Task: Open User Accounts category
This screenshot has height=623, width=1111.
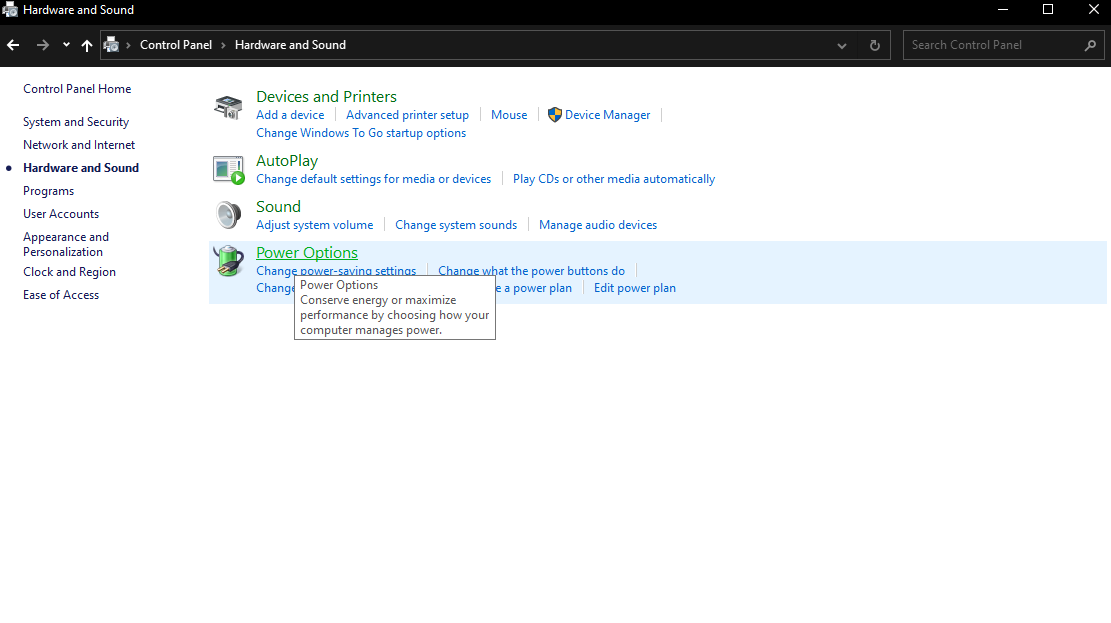Action: [61, 214]
